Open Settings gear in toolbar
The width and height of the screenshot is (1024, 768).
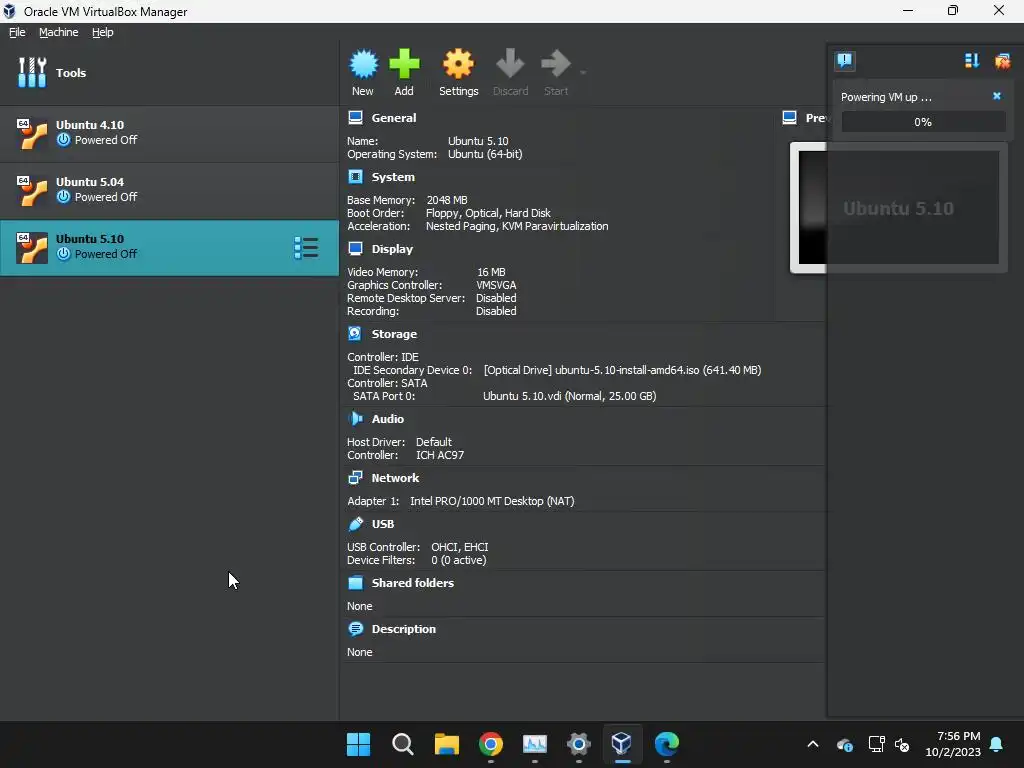click(x=458, y=72)
